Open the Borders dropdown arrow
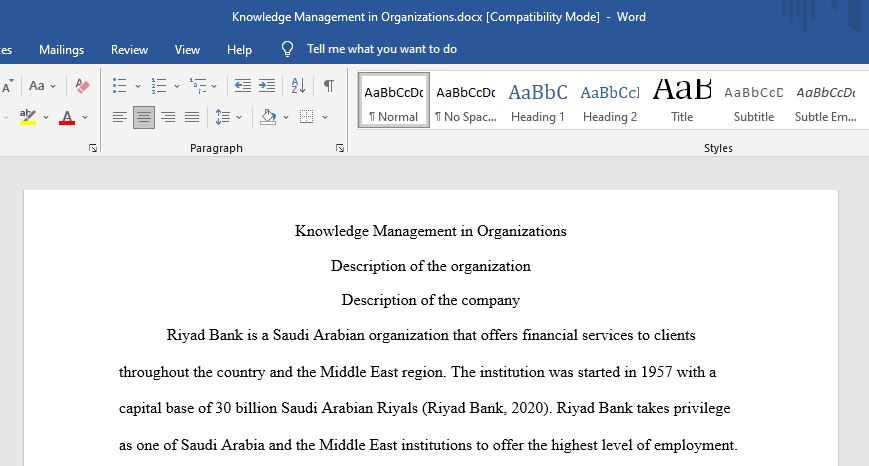 pyautogui.click(x=325, y=117)
